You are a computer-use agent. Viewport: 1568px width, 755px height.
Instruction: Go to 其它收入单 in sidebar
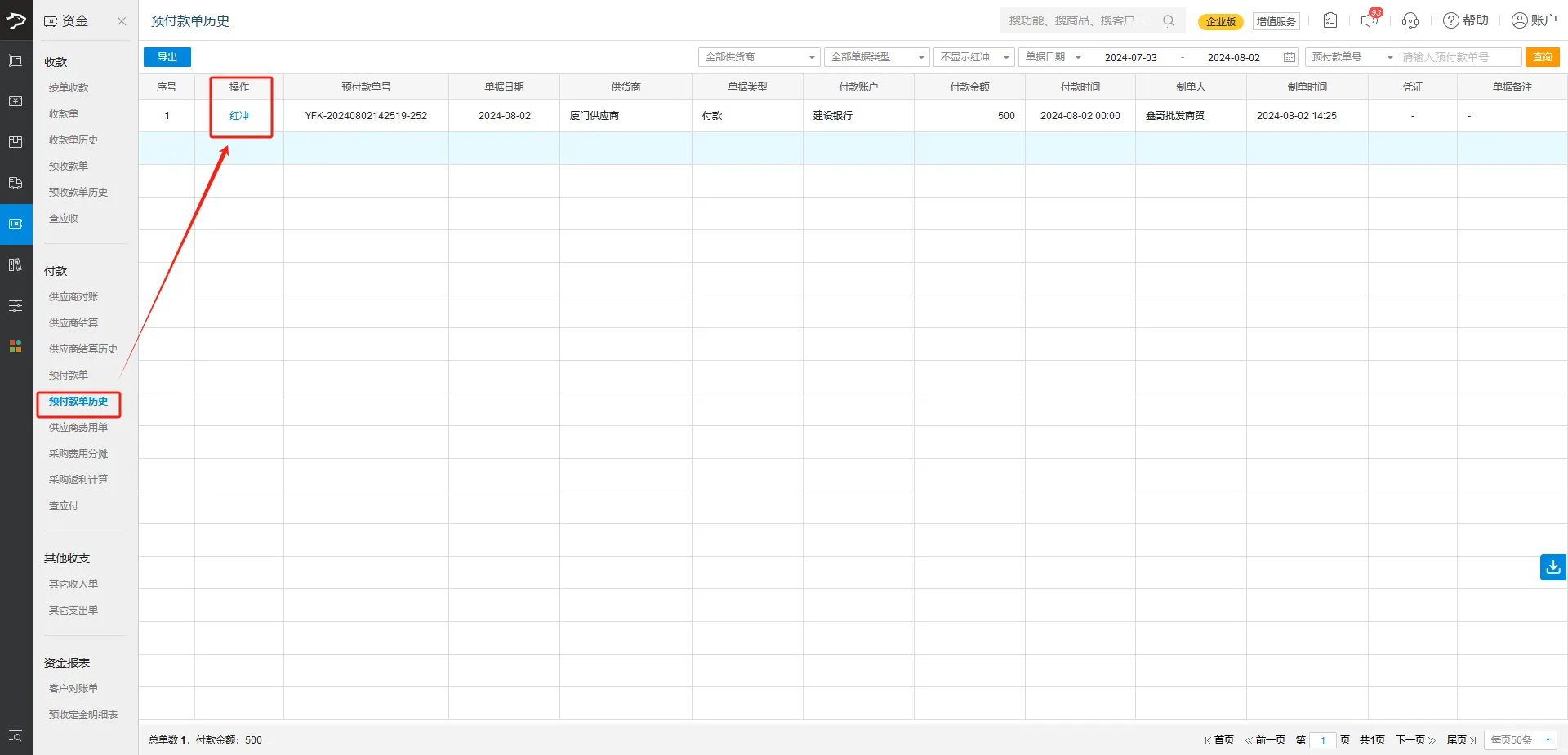click(x=73, y=584)
